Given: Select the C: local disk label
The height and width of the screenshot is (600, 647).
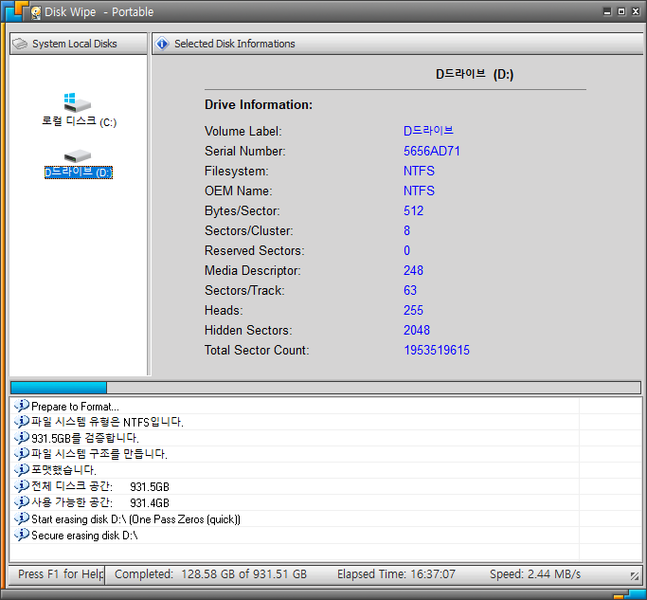Looking at the screenshot, I should pos(79,121).
